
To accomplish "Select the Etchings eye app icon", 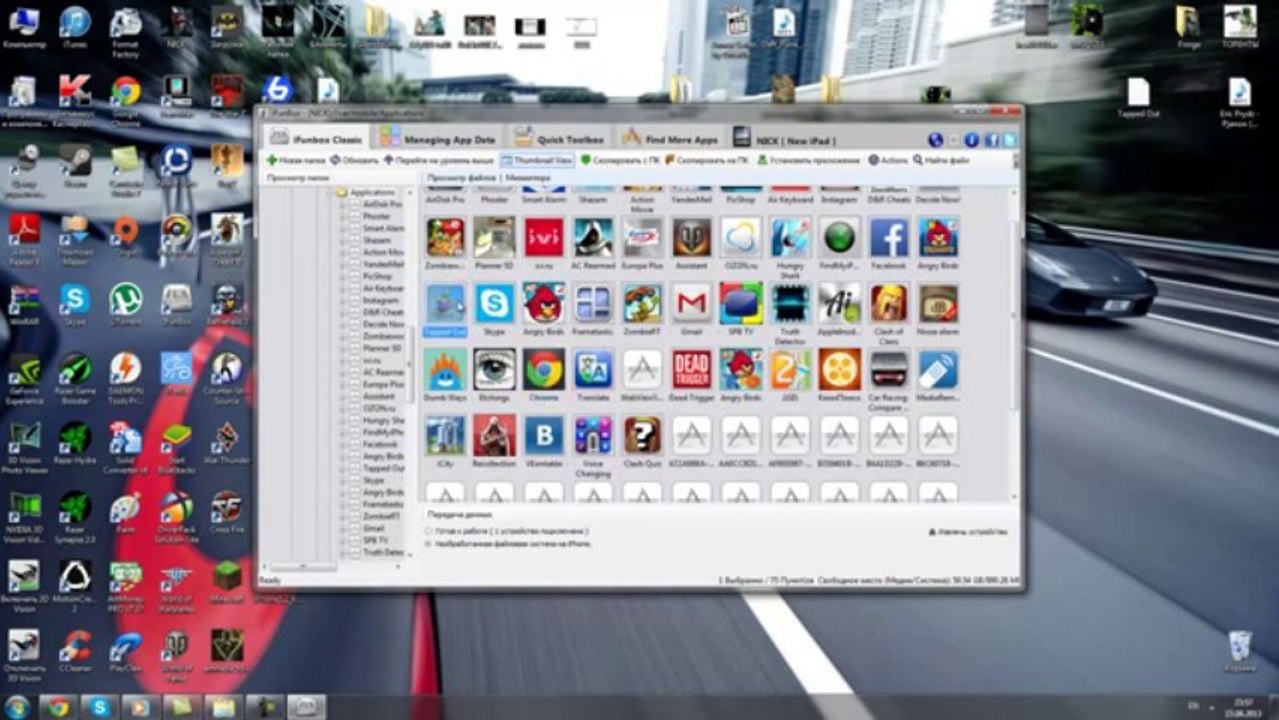I will coord(495,369).
